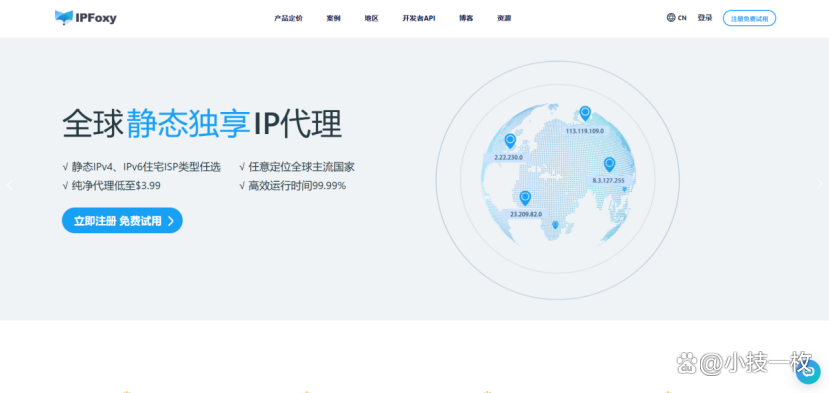Click the dotted globe illustration
This screenshot has height=393, width=829.
(x=558, y=176)
